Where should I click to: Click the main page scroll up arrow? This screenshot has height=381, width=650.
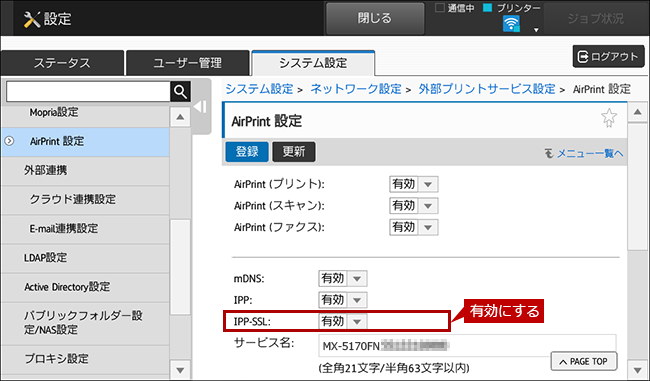pos(638,112)
